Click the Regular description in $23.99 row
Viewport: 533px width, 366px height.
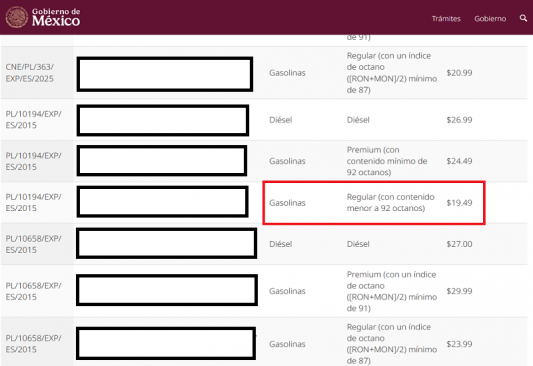392,344
